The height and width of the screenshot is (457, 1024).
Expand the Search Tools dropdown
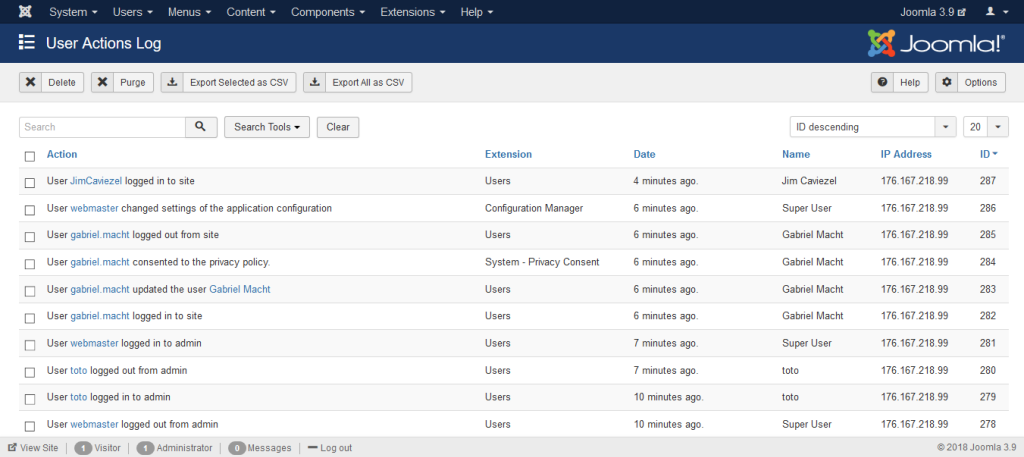pos(267,127)
